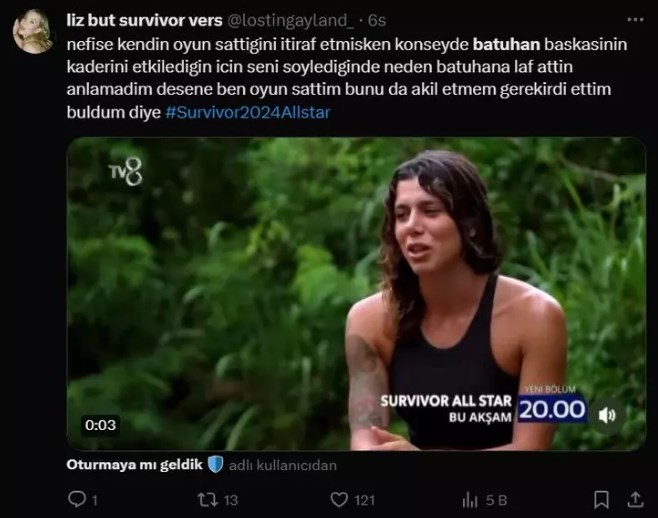The height and width of the screenshot is (518, 658).
Task: Click the 0:03 video duration badge
Action: tap(100, 425)
